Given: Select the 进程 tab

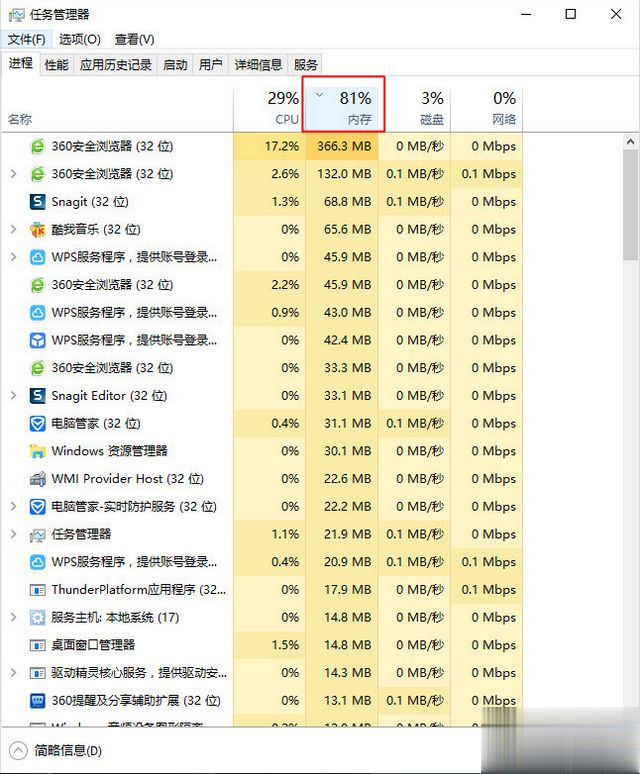Looking at the screenshot, I should point(21,63).
